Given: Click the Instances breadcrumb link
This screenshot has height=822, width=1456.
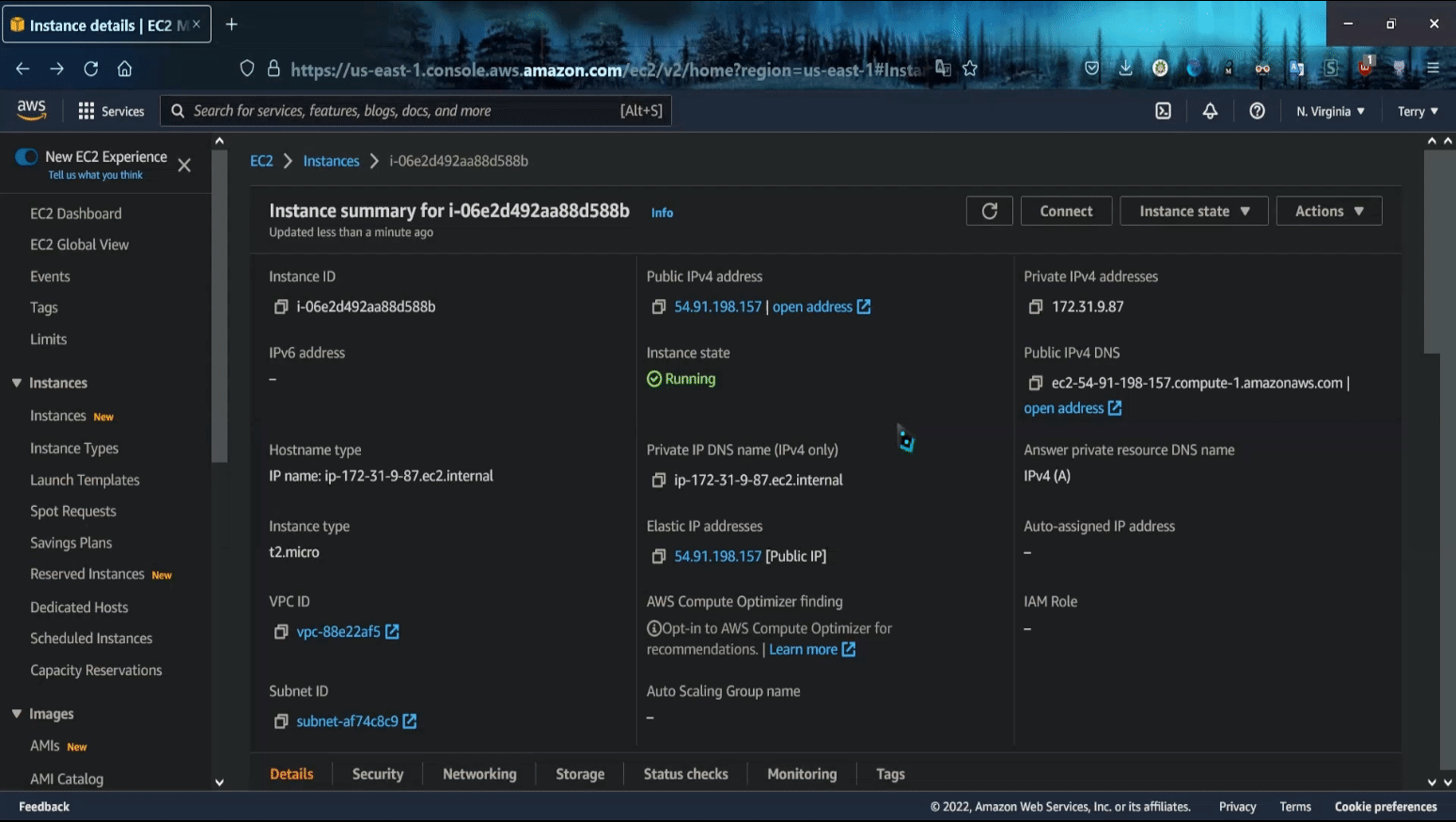Looking at the screenshot, I should (x=331, y=161).
